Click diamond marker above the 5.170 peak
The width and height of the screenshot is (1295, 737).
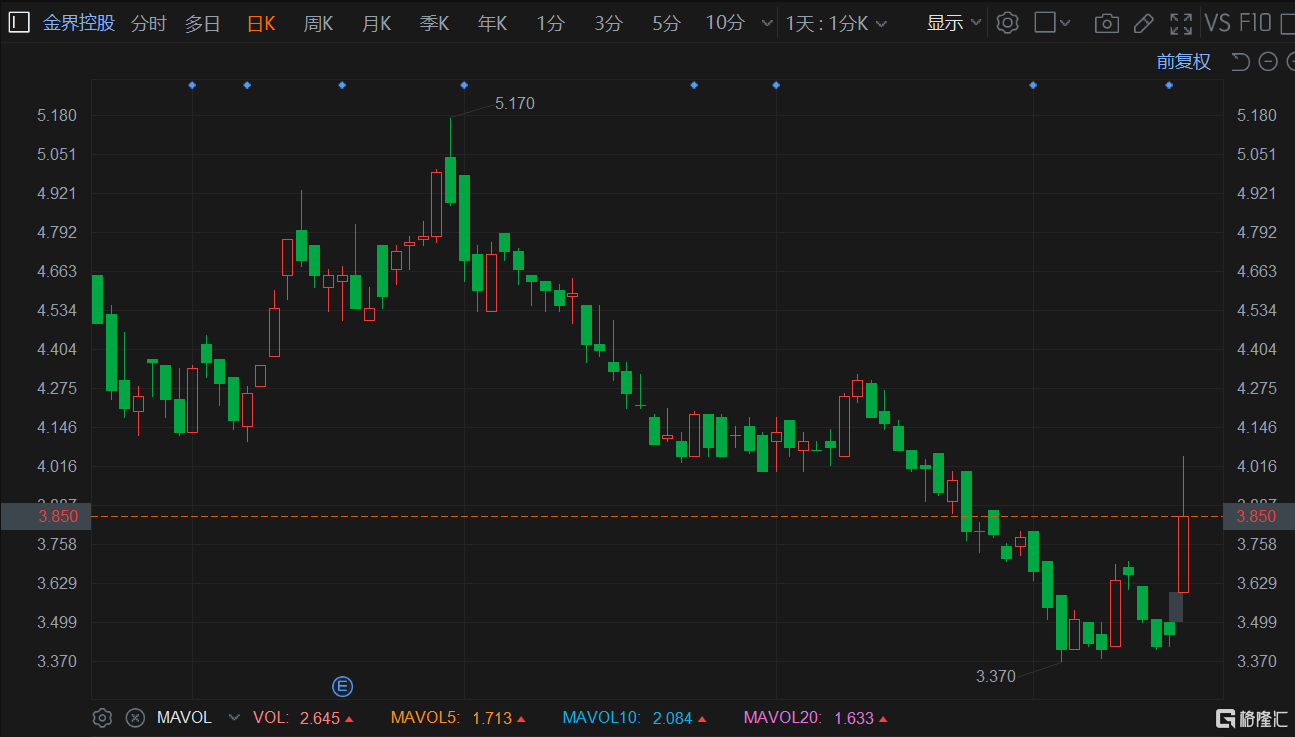click(464, 85)
